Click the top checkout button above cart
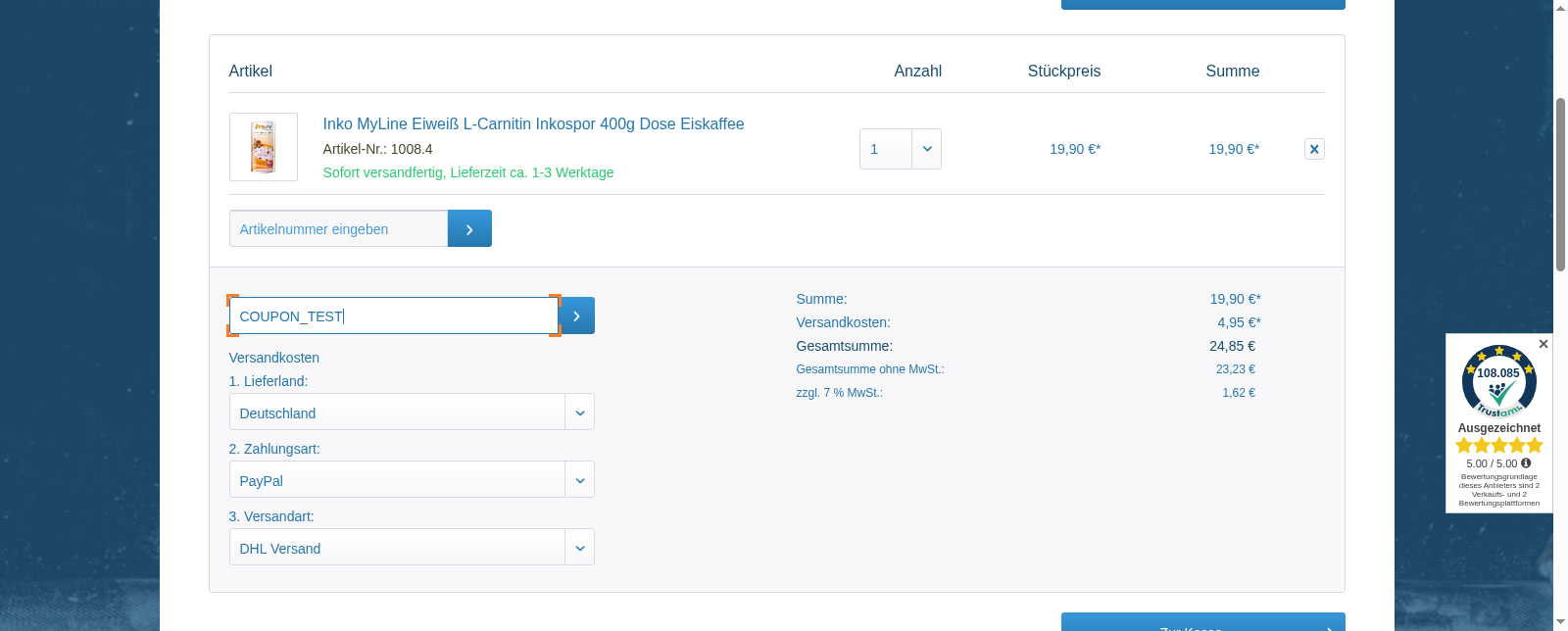Image resolution: width=1568 pixels, height=631 pixels. click(1202, 4)
